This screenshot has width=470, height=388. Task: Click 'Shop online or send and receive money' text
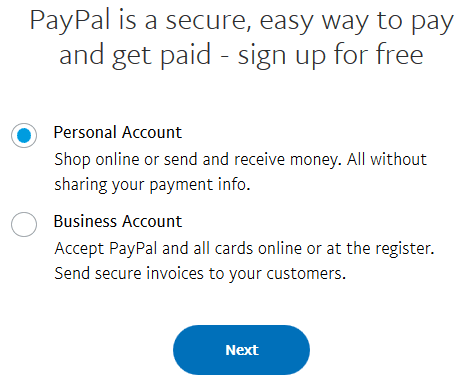(198, 159)
